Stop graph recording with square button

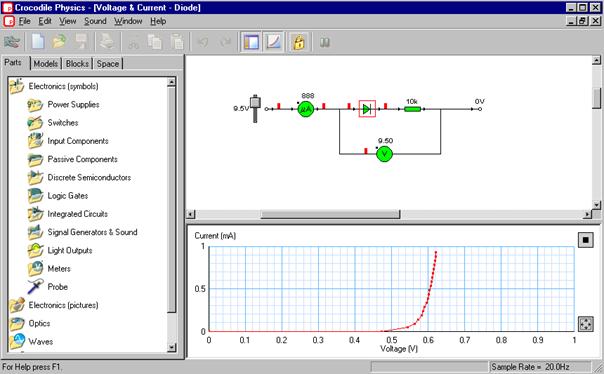coord(586,240)
